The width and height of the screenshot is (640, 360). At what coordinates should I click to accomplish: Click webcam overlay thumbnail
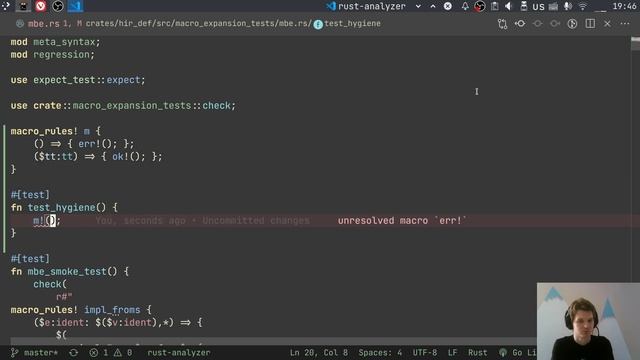click(x=588, y=321)
